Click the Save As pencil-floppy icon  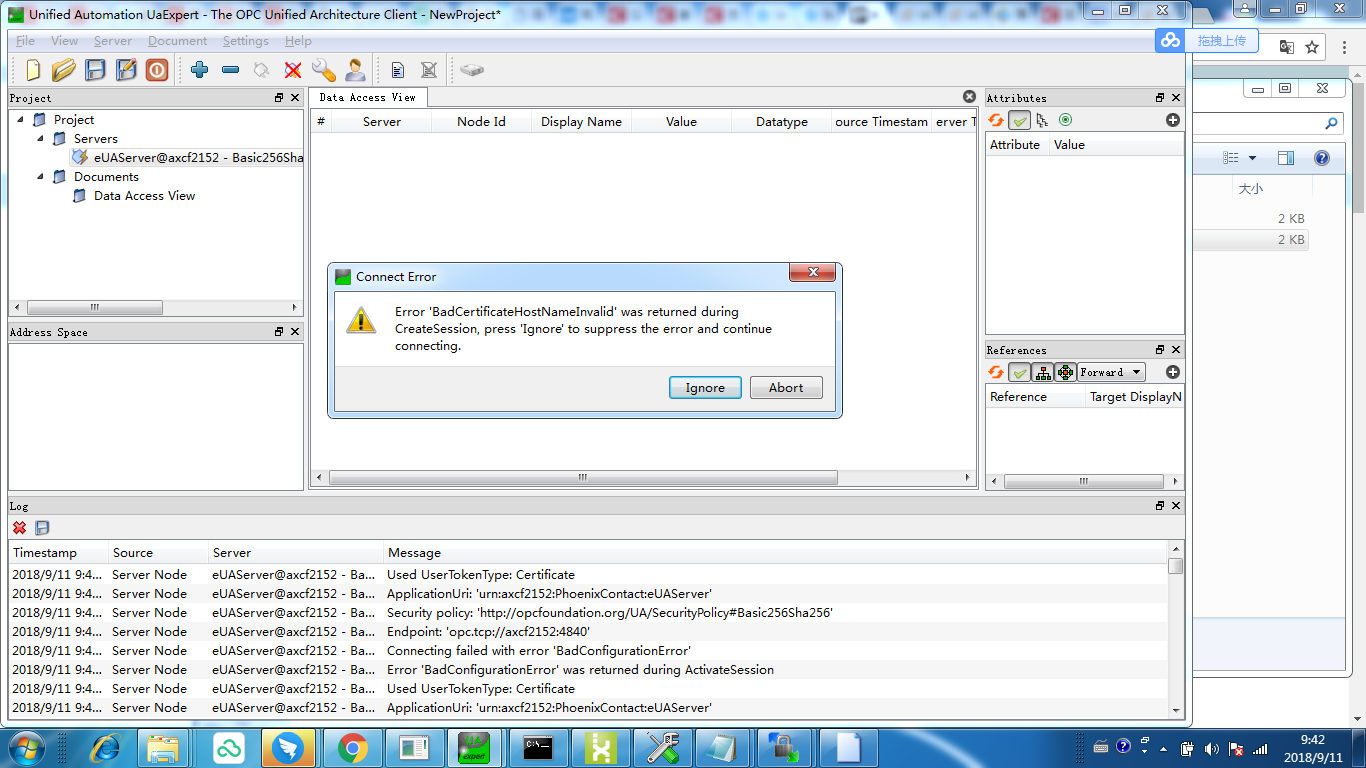[126, 70]
